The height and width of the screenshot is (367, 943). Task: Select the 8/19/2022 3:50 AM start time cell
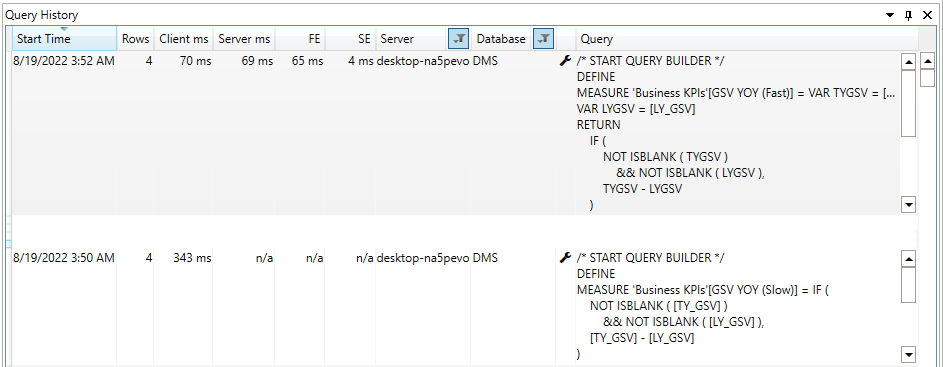64,258
